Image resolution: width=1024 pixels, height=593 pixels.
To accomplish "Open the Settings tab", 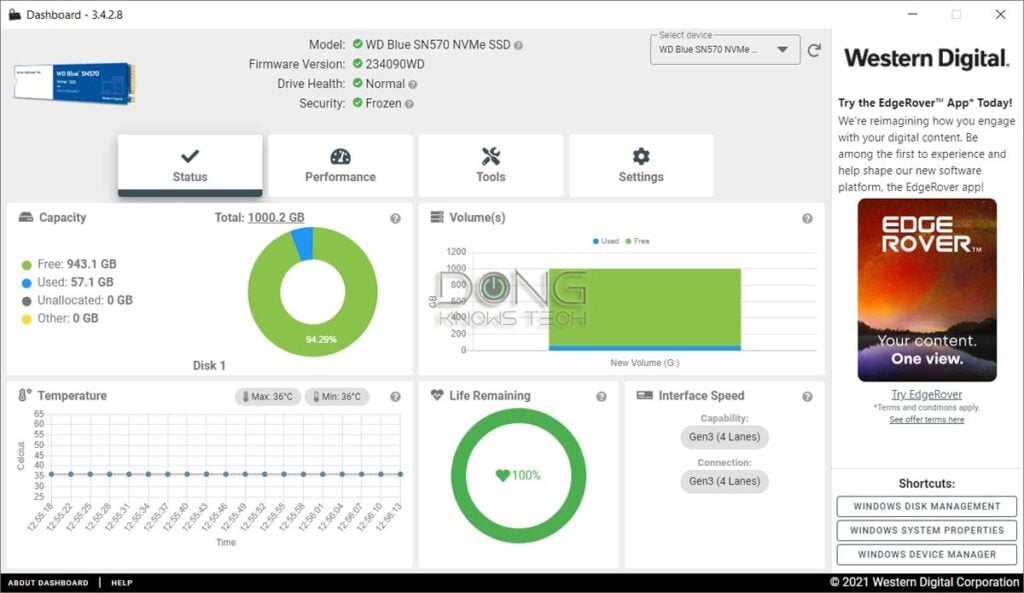I will pyautogui.click(x=641, y=165).
